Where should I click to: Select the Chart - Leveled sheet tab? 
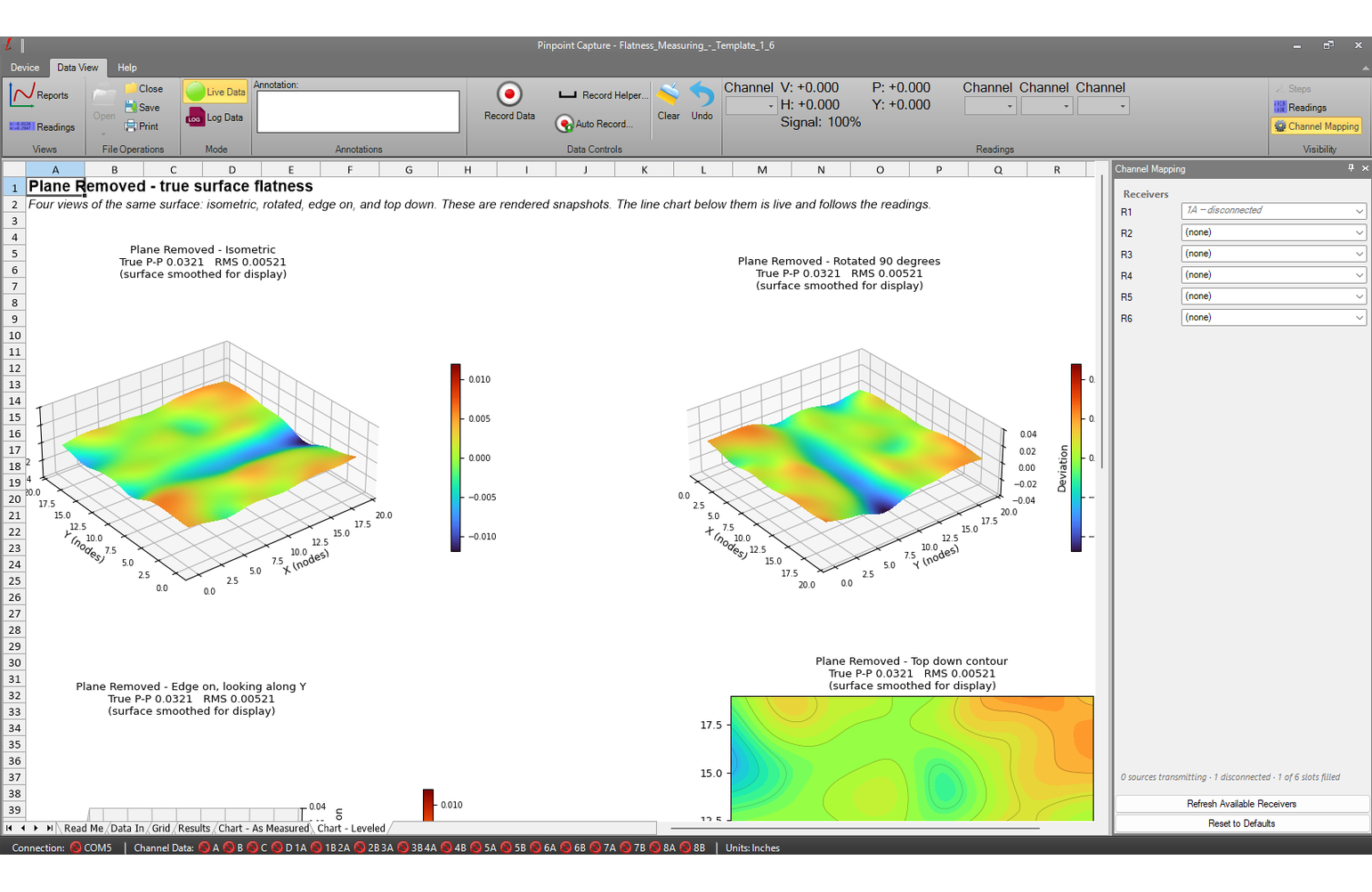[x=352, y=828]
